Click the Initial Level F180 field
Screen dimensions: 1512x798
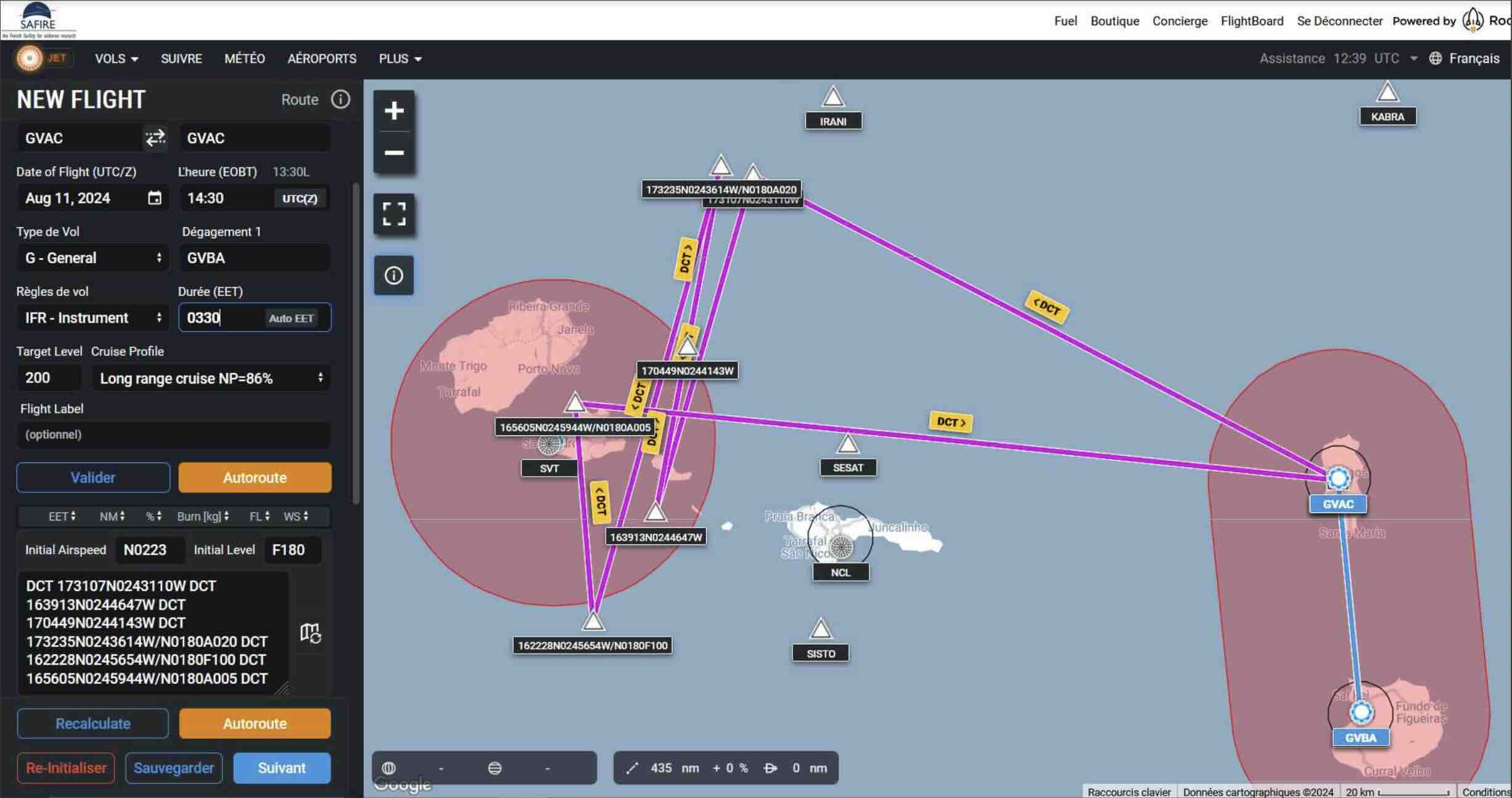click(x=293, y=549)
